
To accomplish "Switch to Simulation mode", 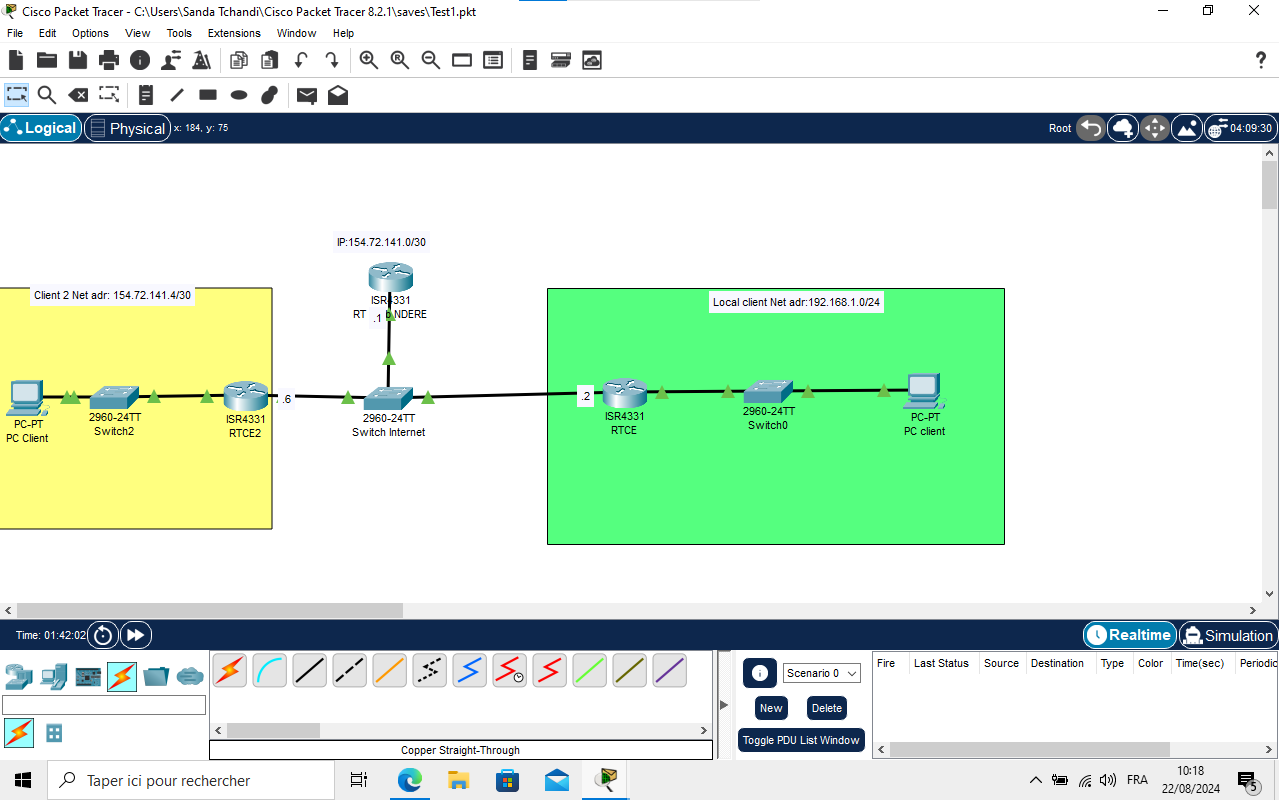I will click(1227, 635).
